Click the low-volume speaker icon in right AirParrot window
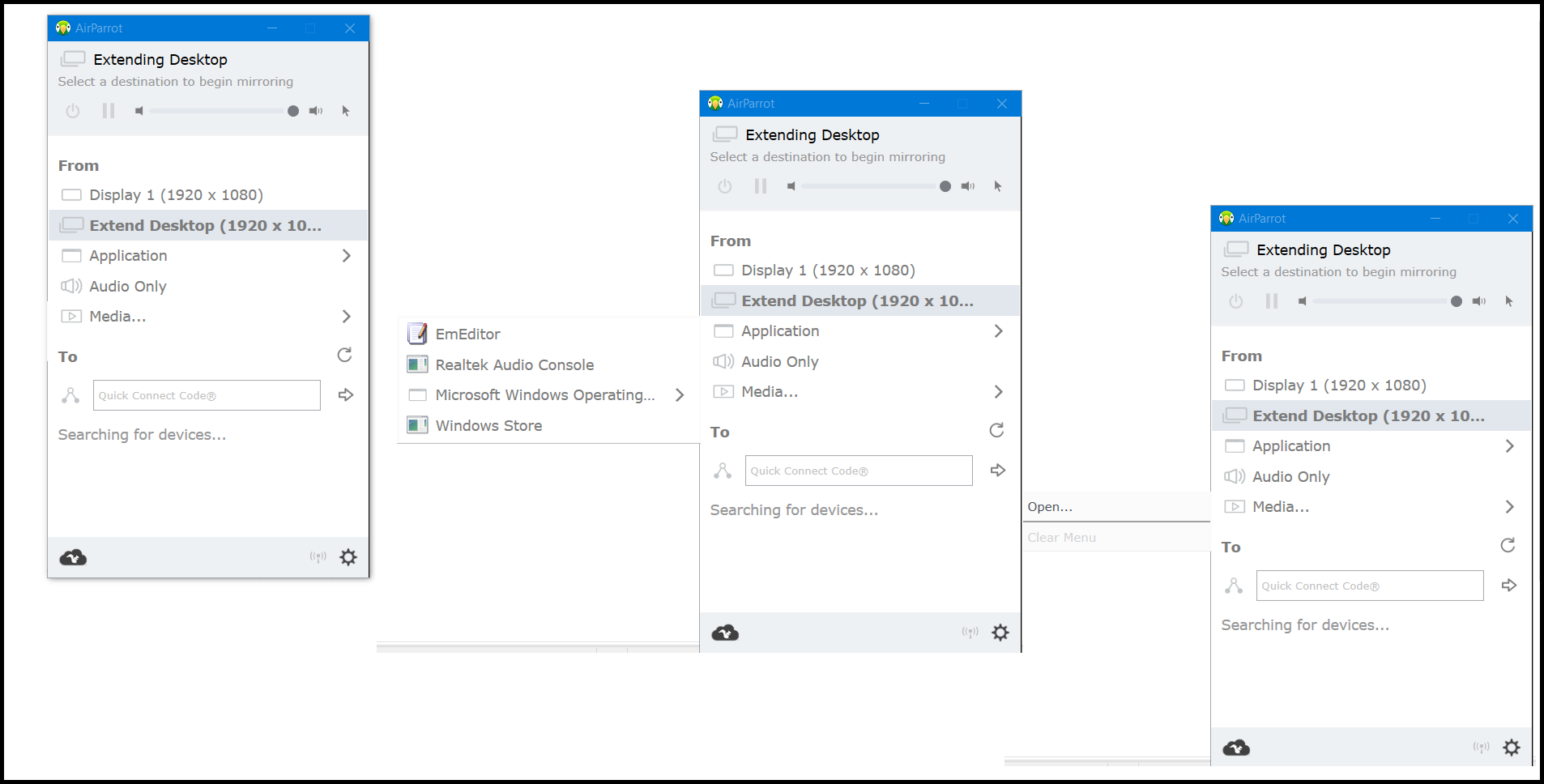This screenshot has width=1544, height=784. point(1303,301)
